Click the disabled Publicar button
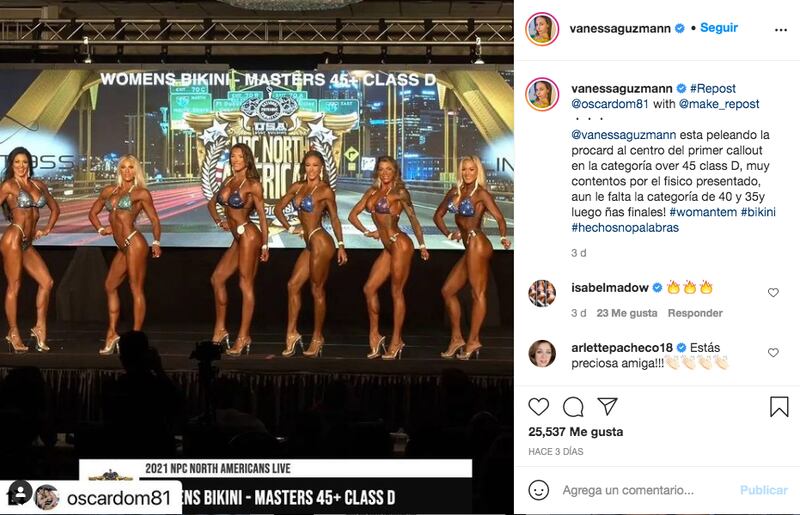 [x=764, y=490]
